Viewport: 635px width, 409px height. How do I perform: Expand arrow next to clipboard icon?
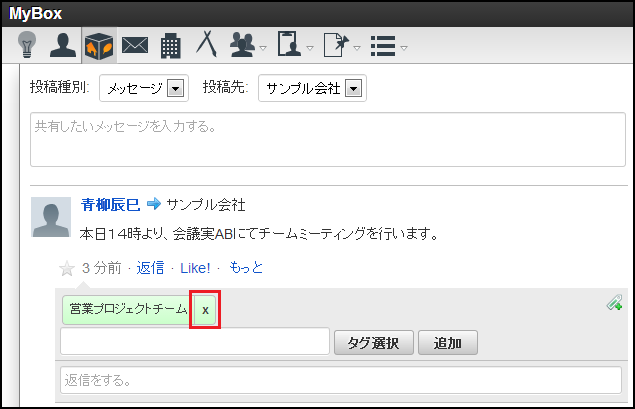310,48
